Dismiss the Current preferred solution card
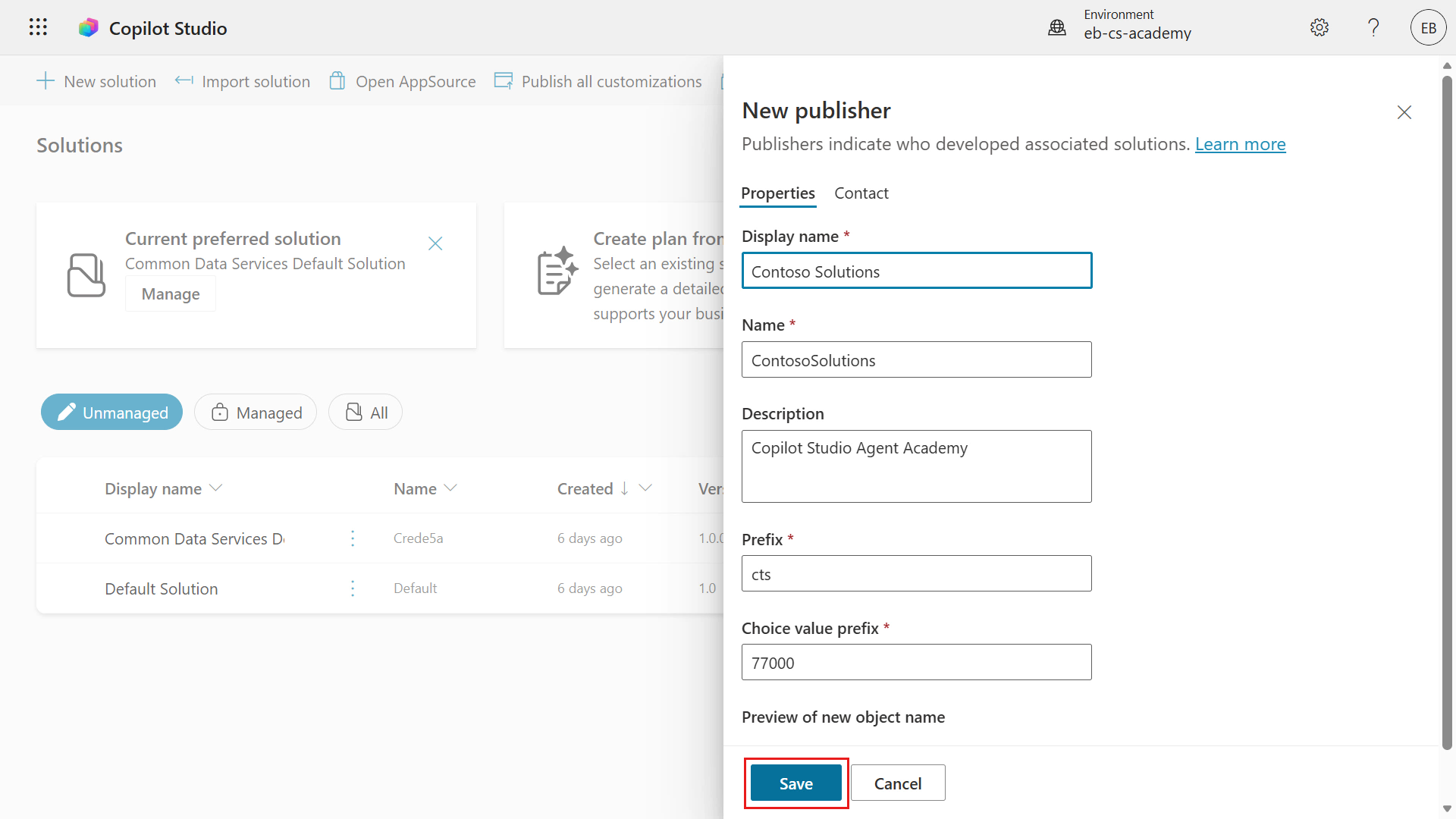The image size is (1456, 819). [x=435, y=243]
